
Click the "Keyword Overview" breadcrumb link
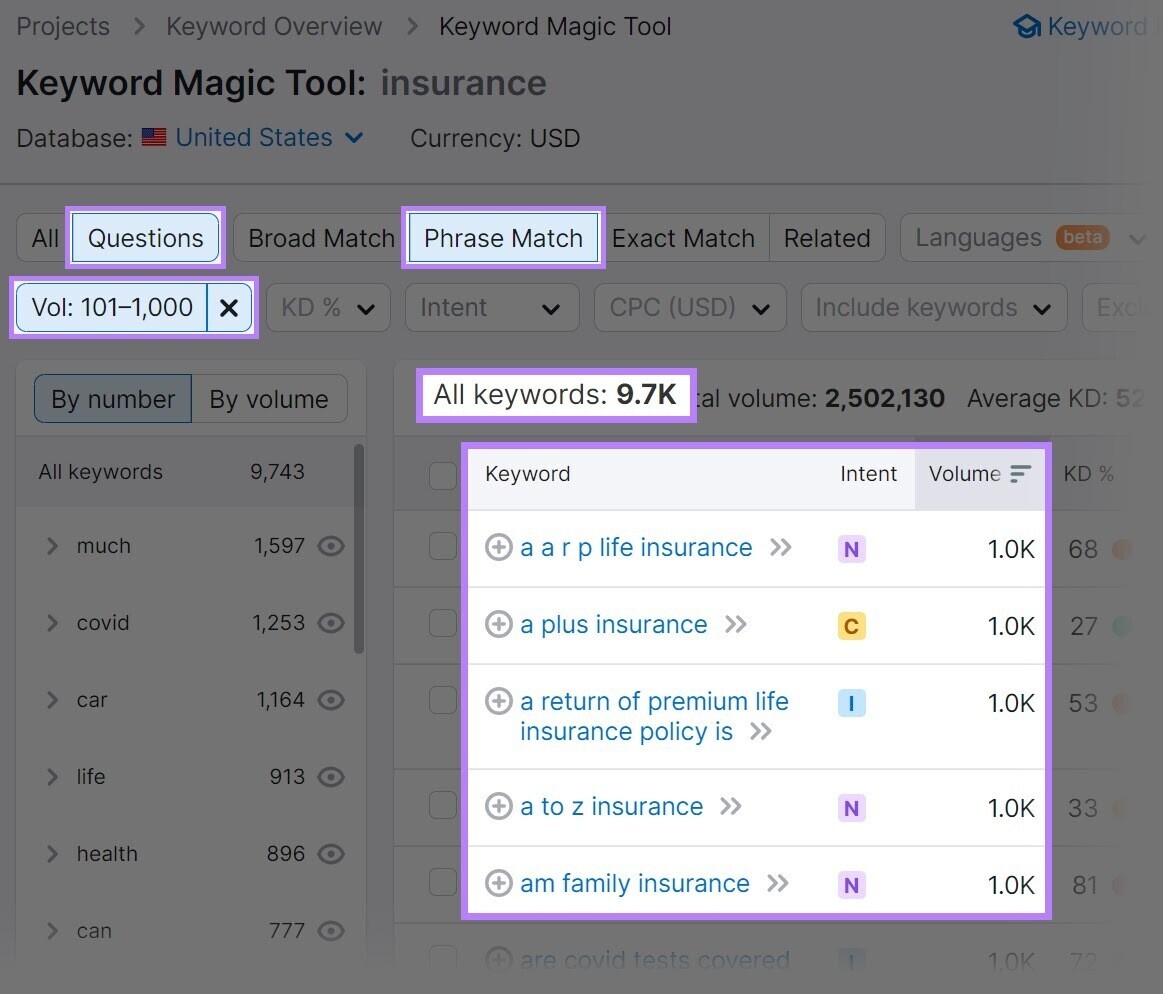pyautogui.click(x=273, y=26)
